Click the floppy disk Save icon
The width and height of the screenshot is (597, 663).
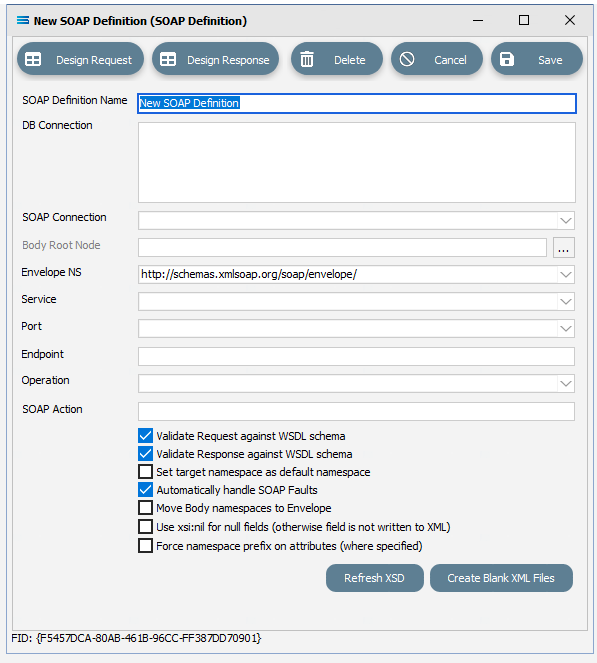coord(507,59)
